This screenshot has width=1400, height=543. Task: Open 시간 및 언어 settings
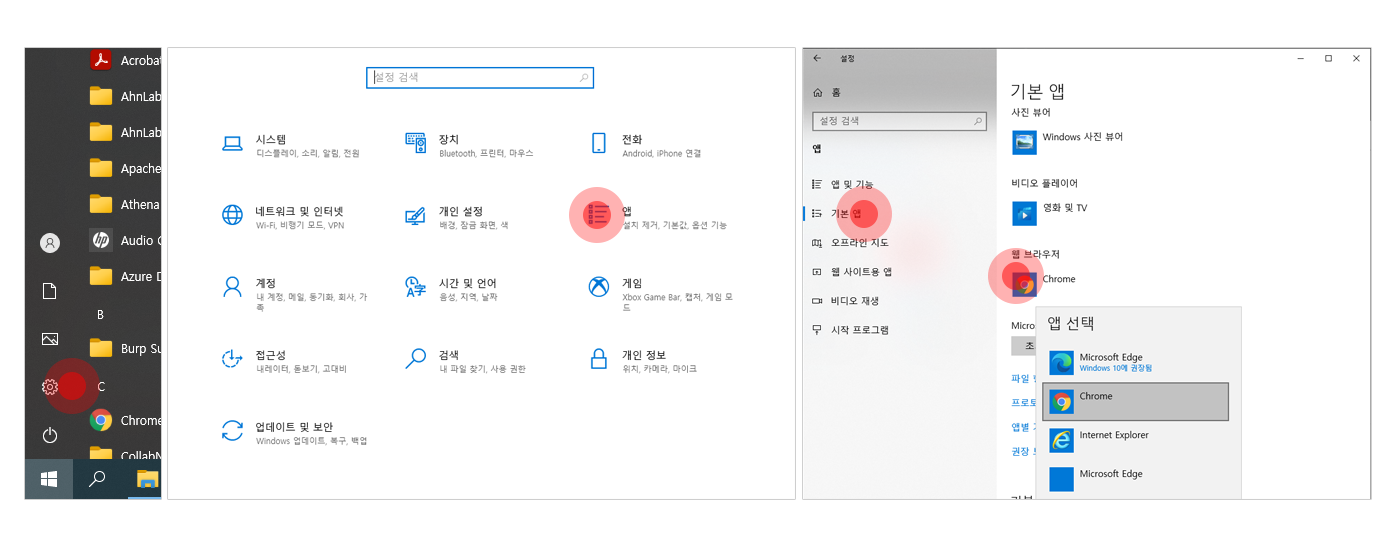(x=452, y=289)
